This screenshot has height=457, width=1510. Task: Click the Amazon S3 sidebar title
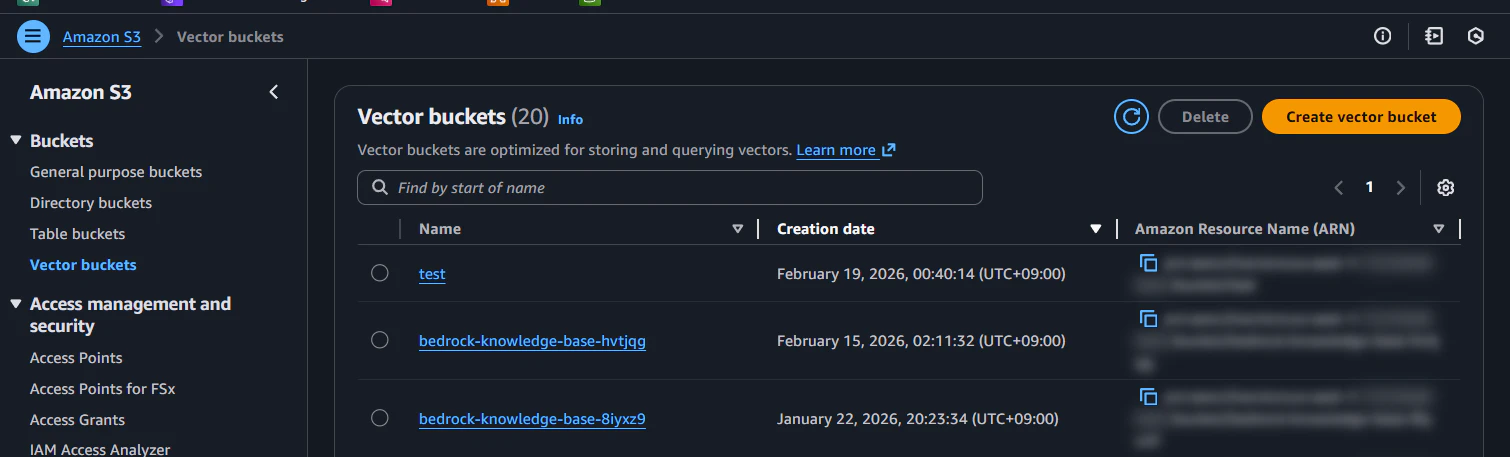[x=81, y=92]
